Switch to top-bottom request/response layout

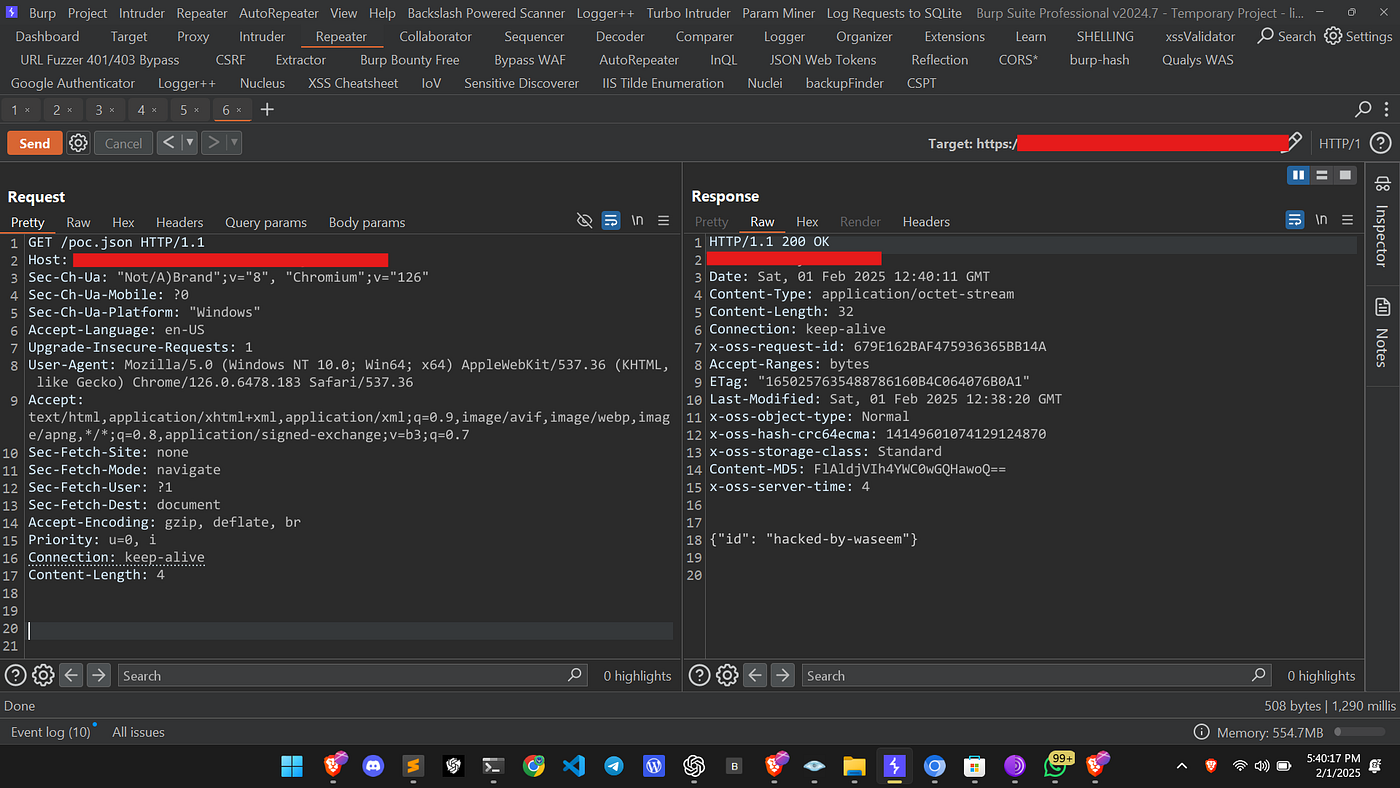point(1322,175)
